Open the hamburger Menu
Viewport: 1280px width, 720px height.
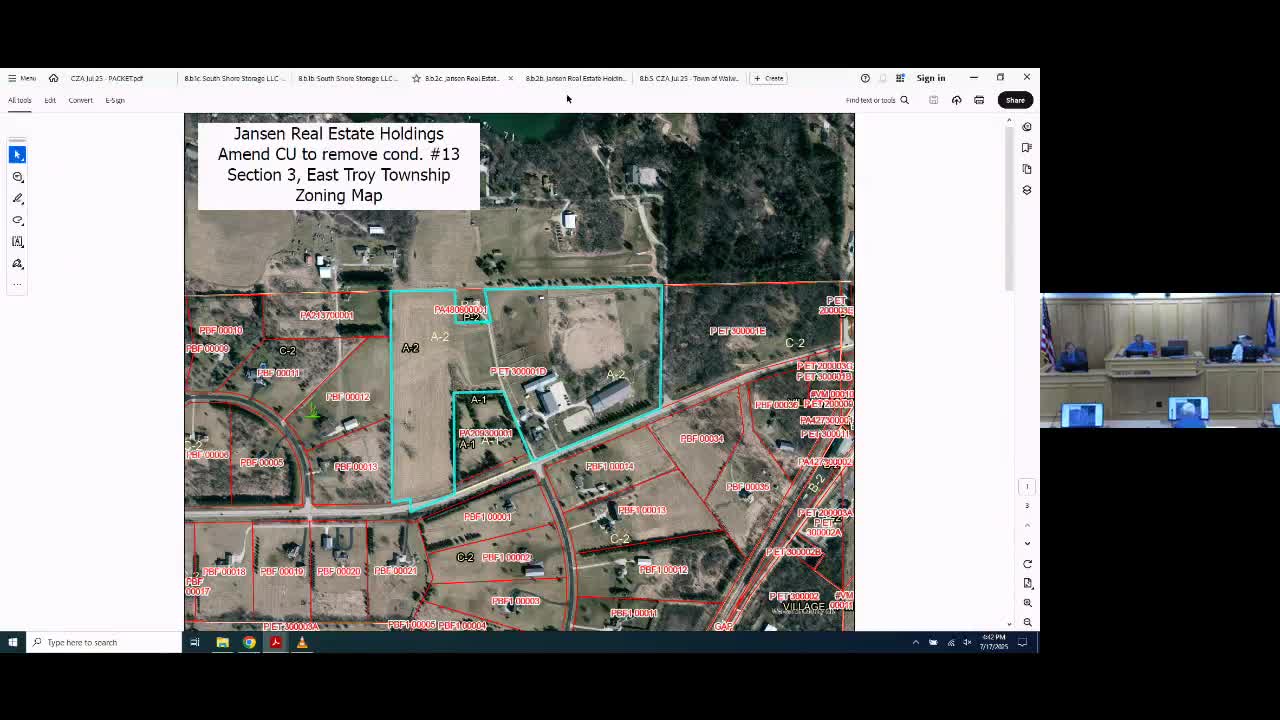(x=21, y=78)
